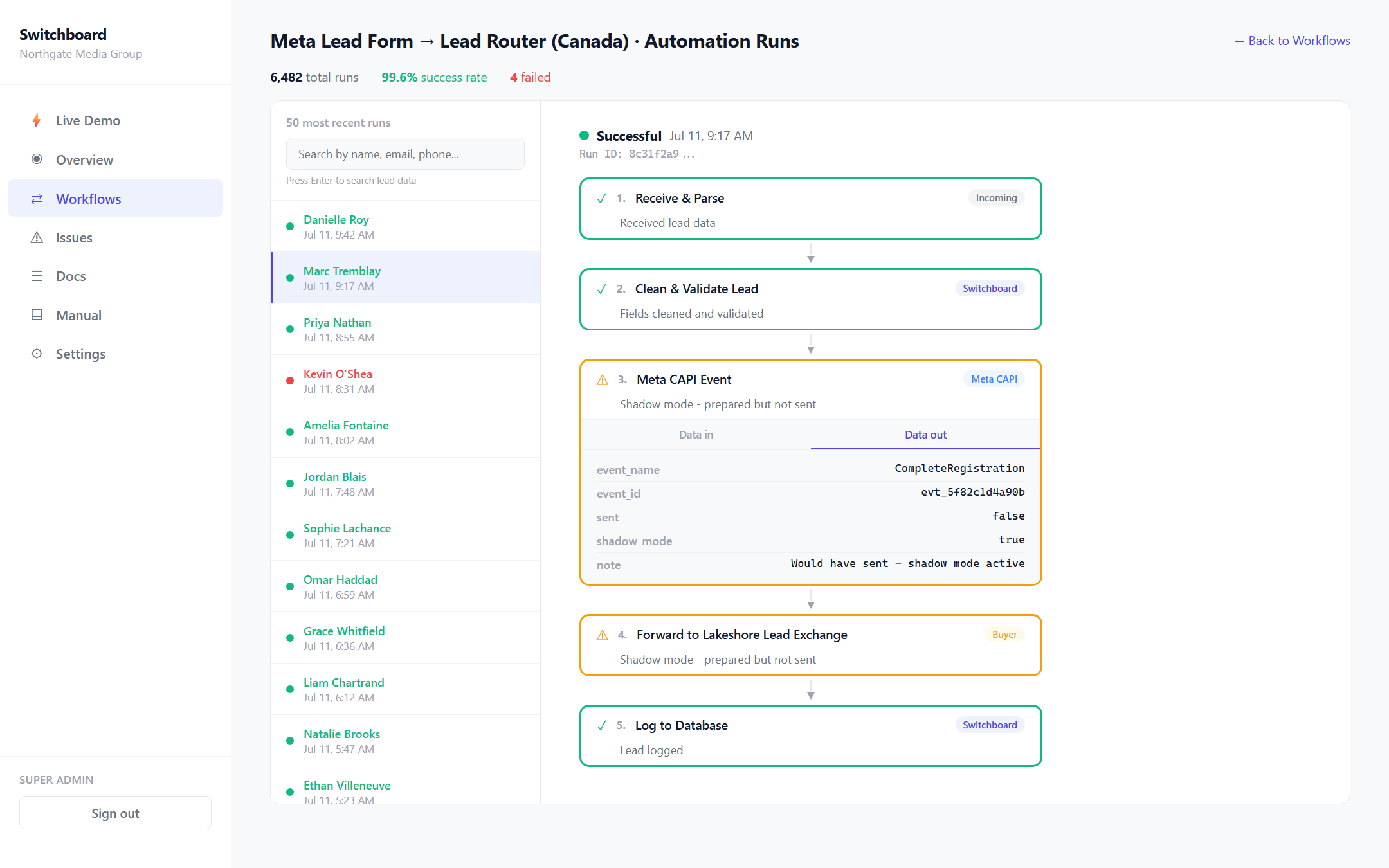Select the Danielle Roy run
The height and width of the screenshot is (868, 1389).
tap(406, 226)
